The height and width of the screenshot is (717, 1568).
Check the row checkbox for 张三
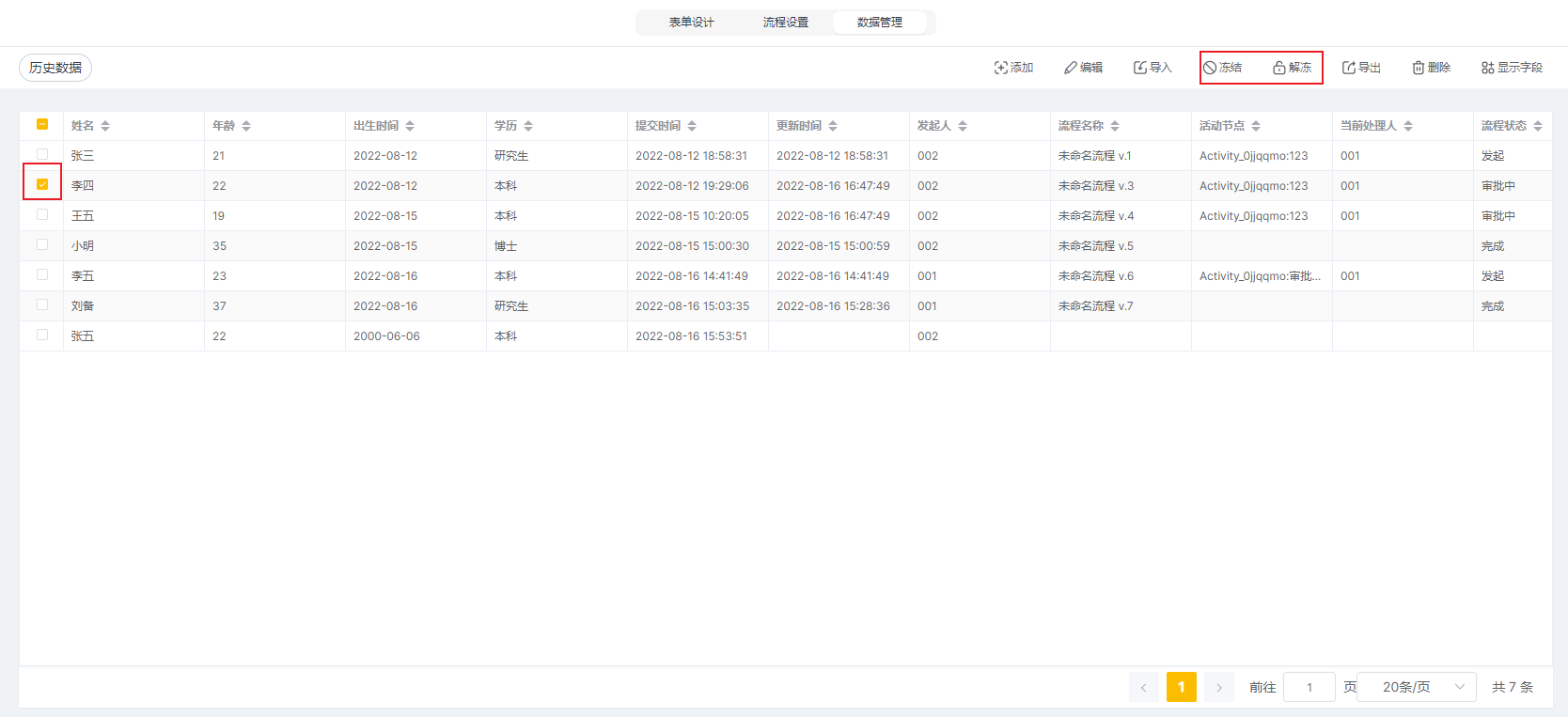pos(42,154)
